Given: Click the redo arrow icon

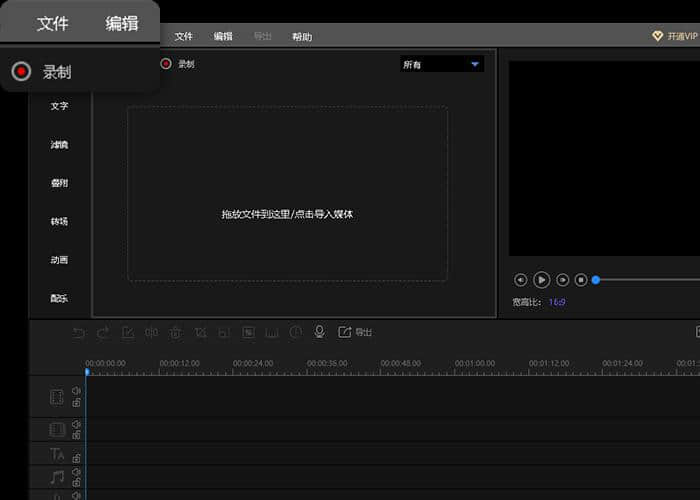Looking at the screenshot, I should pos(103,332).
